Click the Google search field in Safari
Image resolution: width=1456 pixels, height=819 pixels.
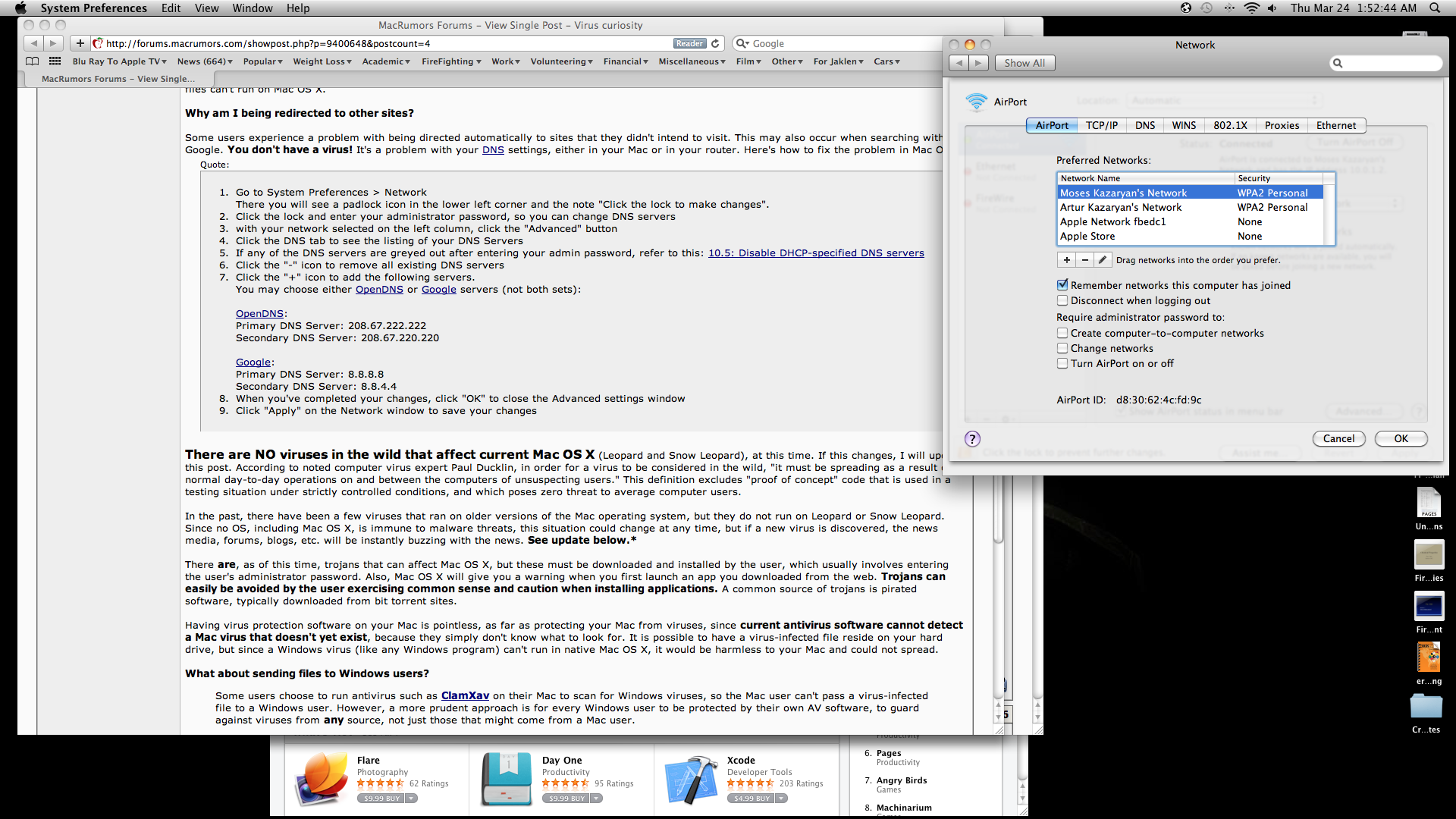click(838, 43)
